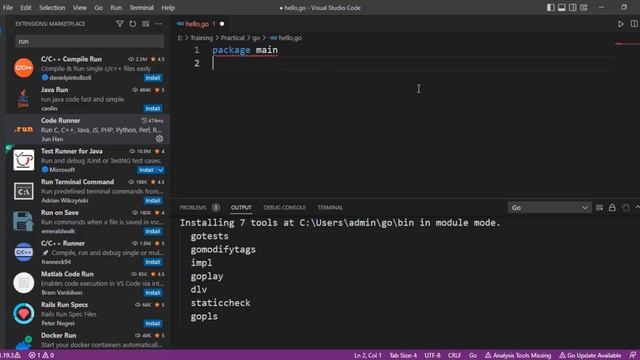Run the Go file with play icon
Image resolution: width=640 pixels, height=360 pixels.
(620, 24)
